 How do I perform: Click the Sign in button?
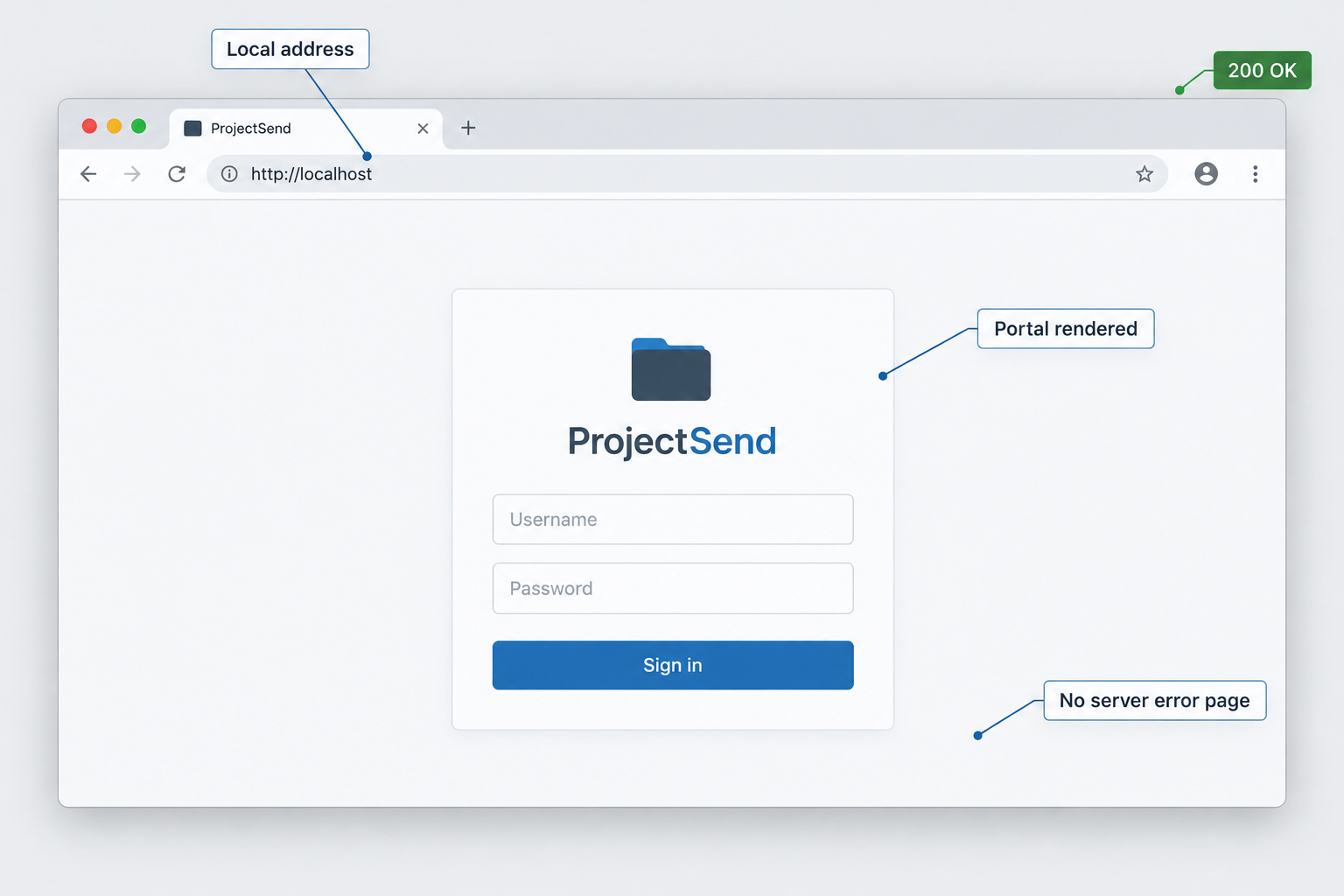673,665
